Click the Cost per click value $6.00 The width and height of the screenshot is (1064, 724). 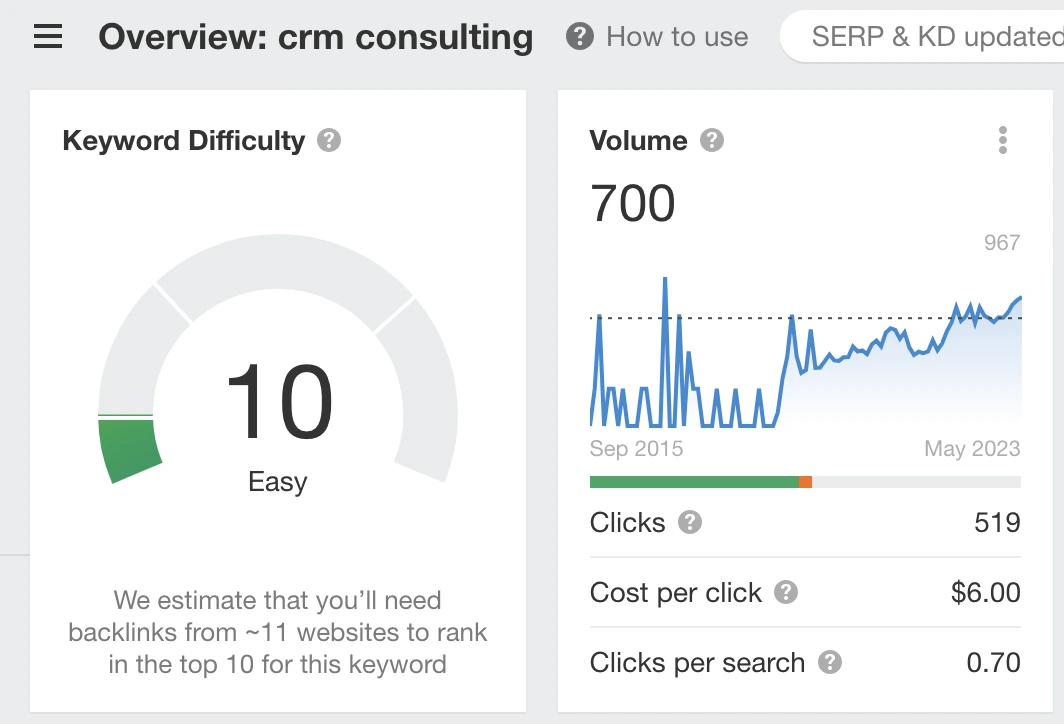click(985, 592)
